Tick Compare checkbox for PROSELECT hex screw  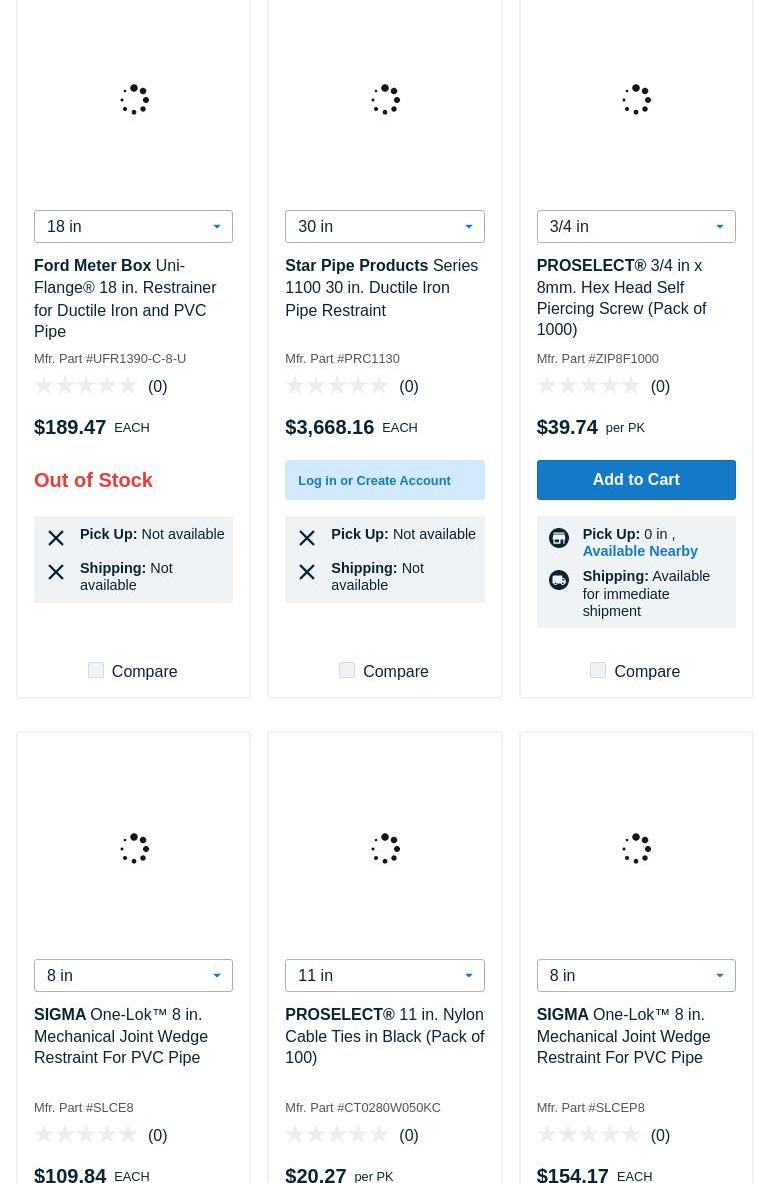[598, 670]
